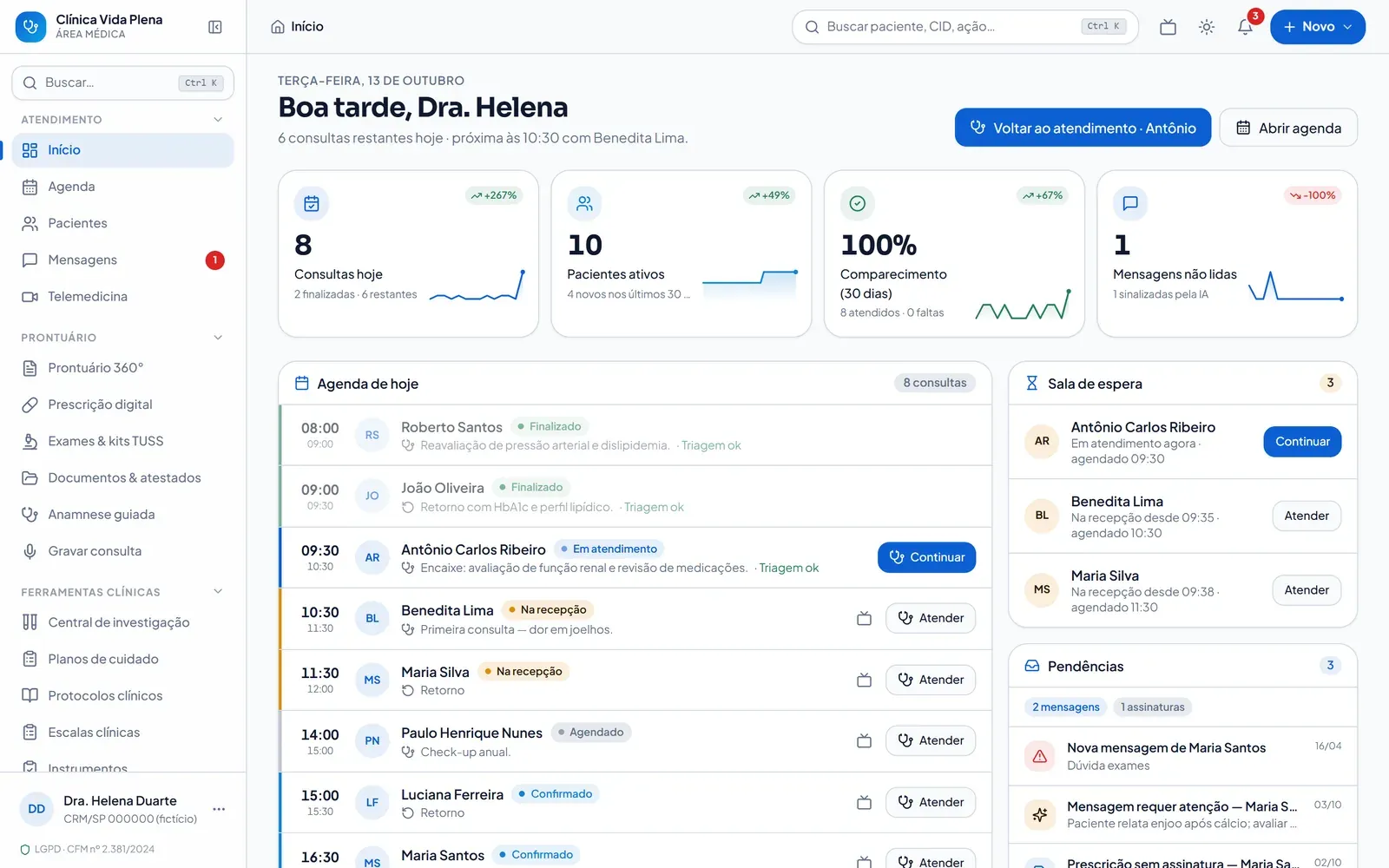
Task: Open the Mensagens não lidas card
Action: 1227,253
